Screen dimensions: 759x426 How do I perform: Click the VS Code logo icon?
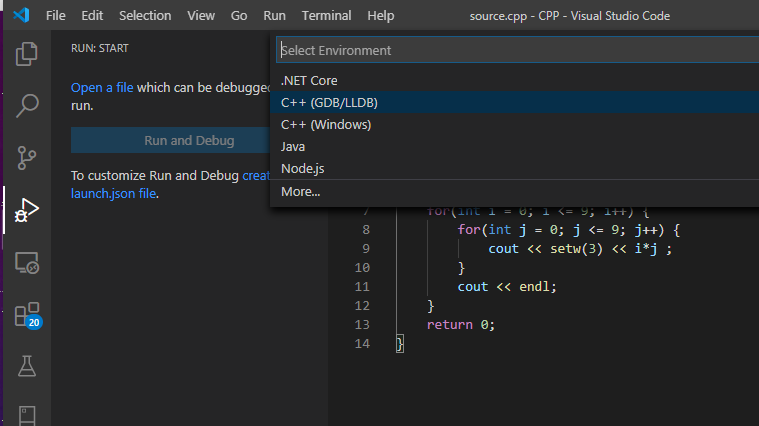(x=21, y=15)
